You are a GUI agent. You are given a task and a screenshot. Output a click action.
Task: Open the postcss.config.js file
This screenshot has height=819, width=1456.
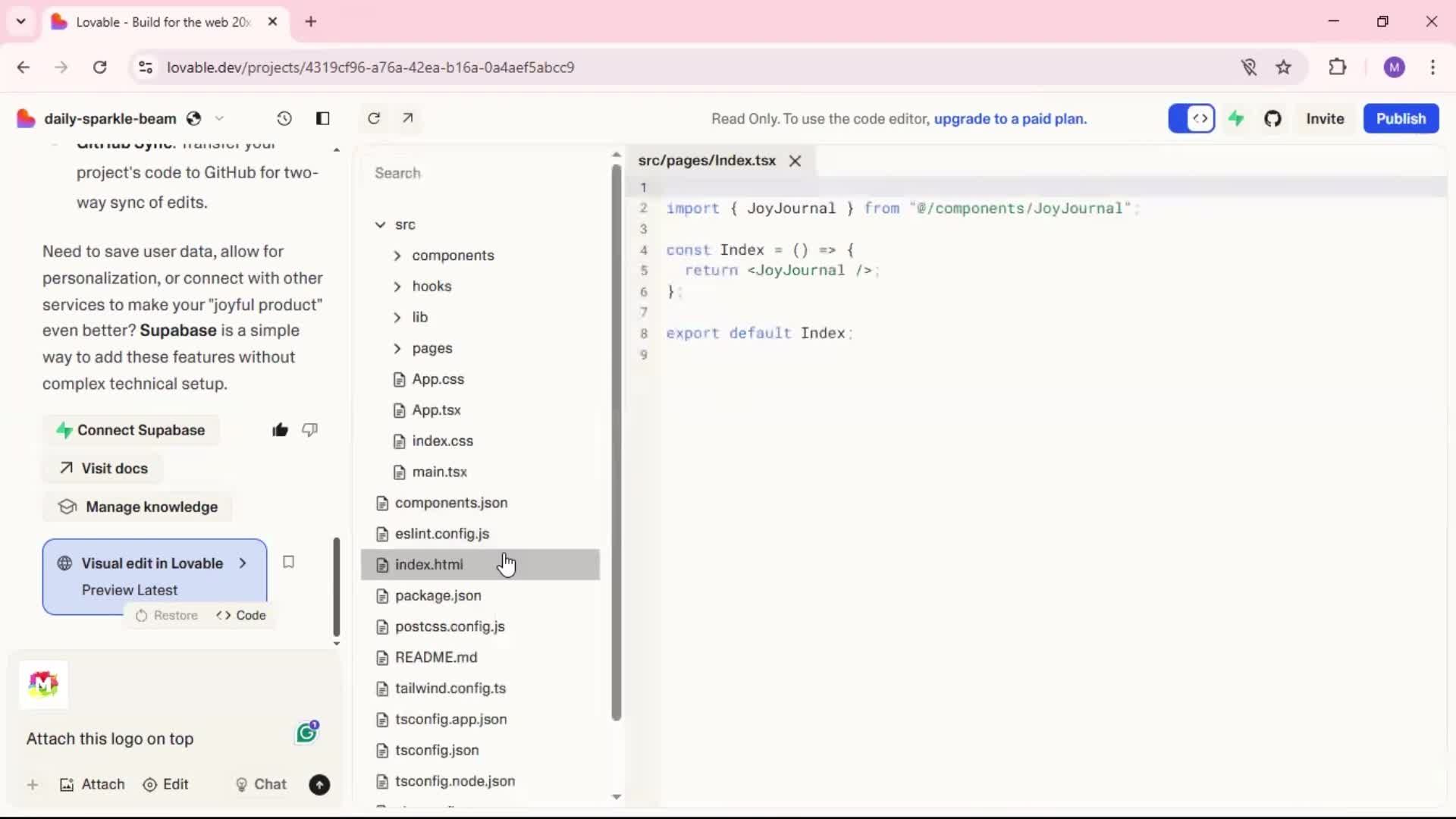481,626
